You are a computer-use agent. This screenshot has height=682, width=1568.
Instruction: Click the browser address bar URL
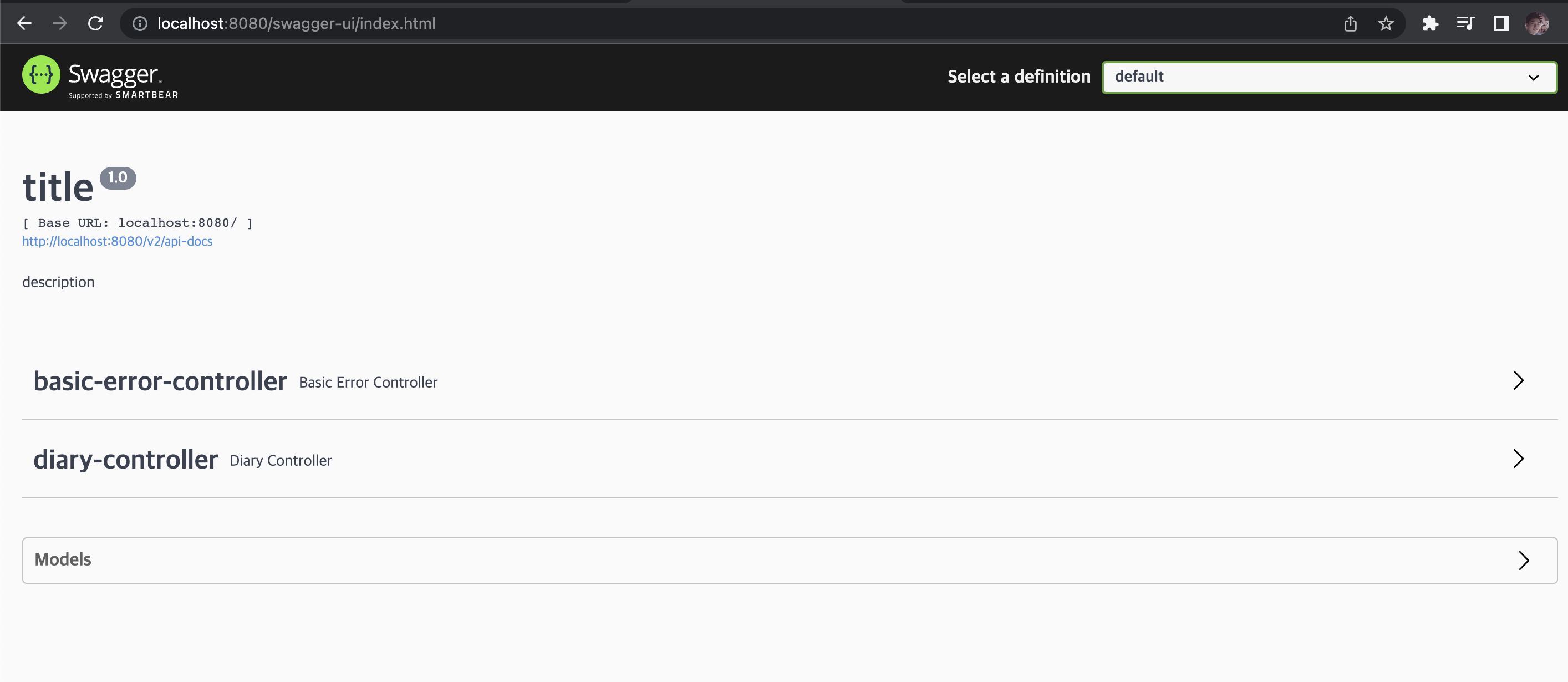(296, 23)
